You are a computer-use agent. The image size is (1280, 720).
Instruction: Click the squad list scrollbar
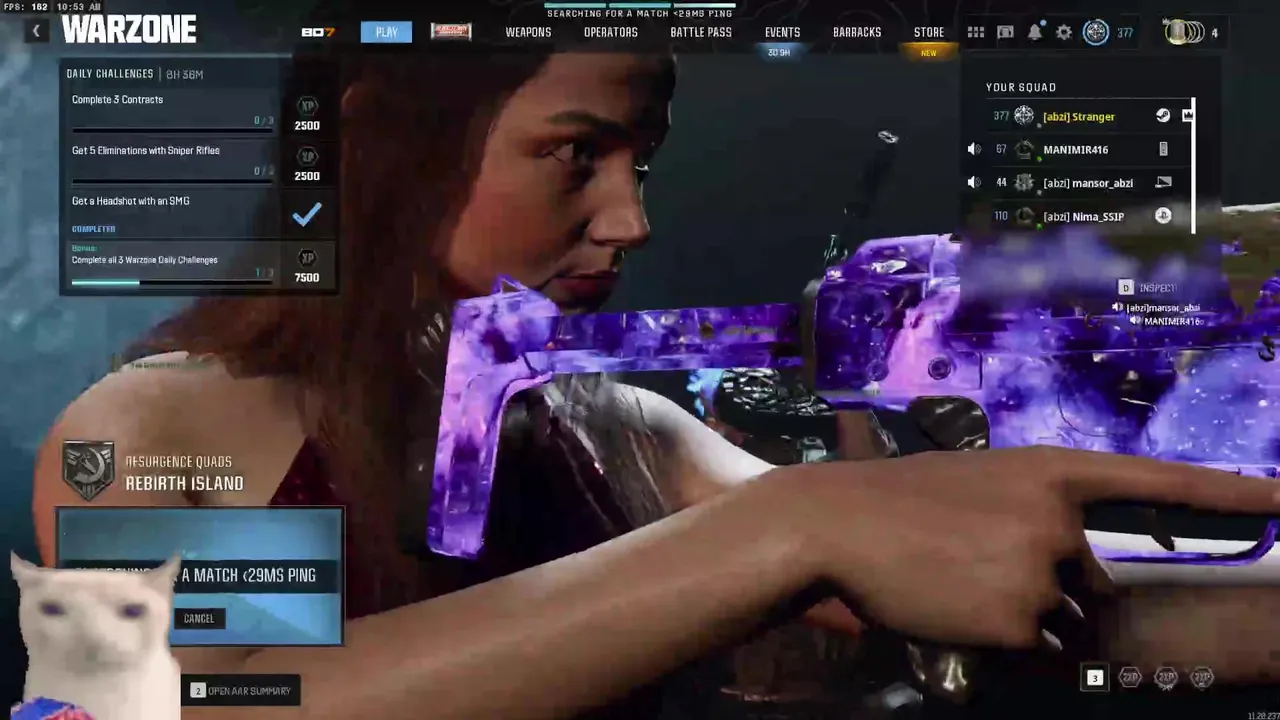point(1194,166)
